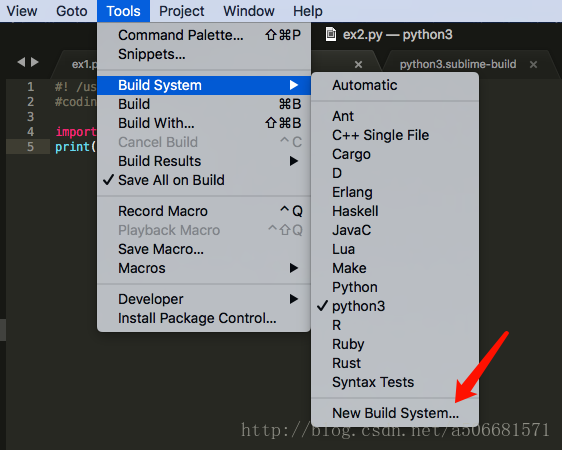The image size is (562, 450).
Task: Switch to python3.sublime-build tab
Action: click(458, 64)
